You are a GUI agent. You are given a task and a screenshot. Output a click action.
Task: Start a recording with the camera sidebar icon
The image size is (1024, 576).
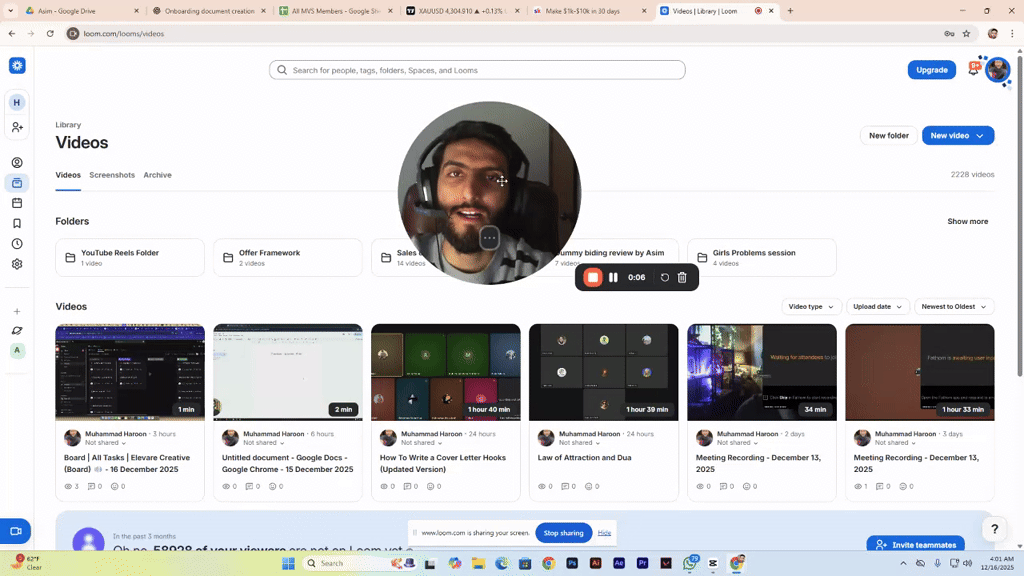(16, 531)
